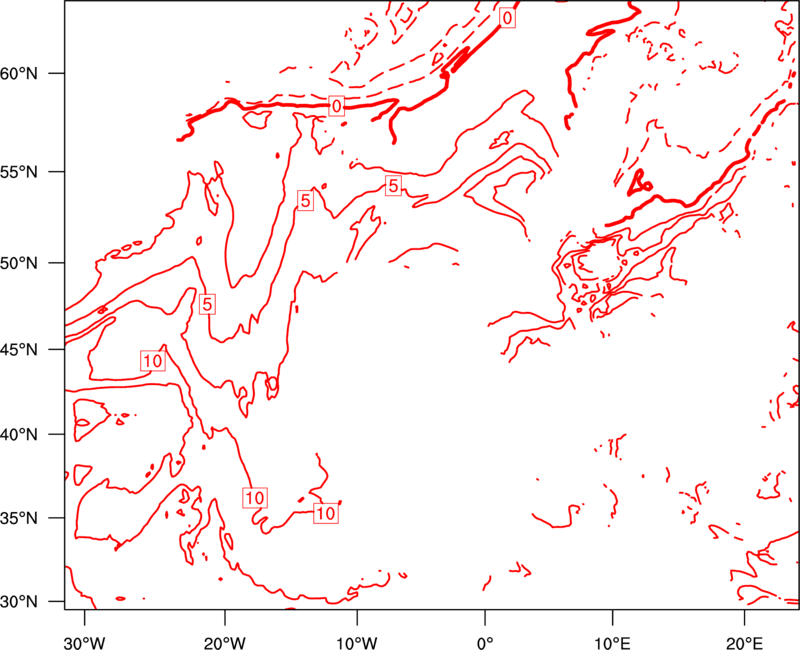Screen dimensions: 800x650
Task: Click the 30°N latitude axis label
Action: [x=19, y=602]
